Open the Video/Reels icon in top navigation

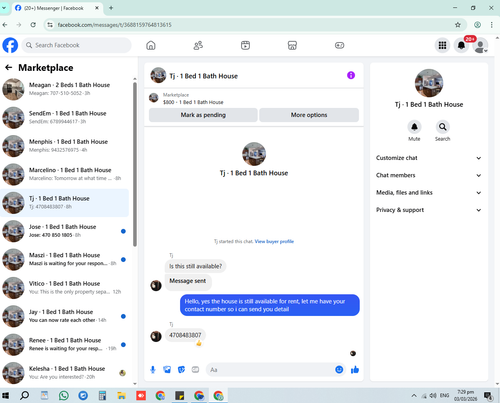(245, 45)
